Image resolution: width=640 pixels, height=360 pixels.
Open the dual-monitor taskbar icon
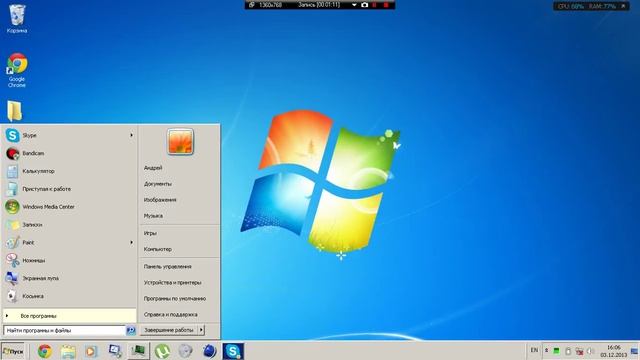115,351
